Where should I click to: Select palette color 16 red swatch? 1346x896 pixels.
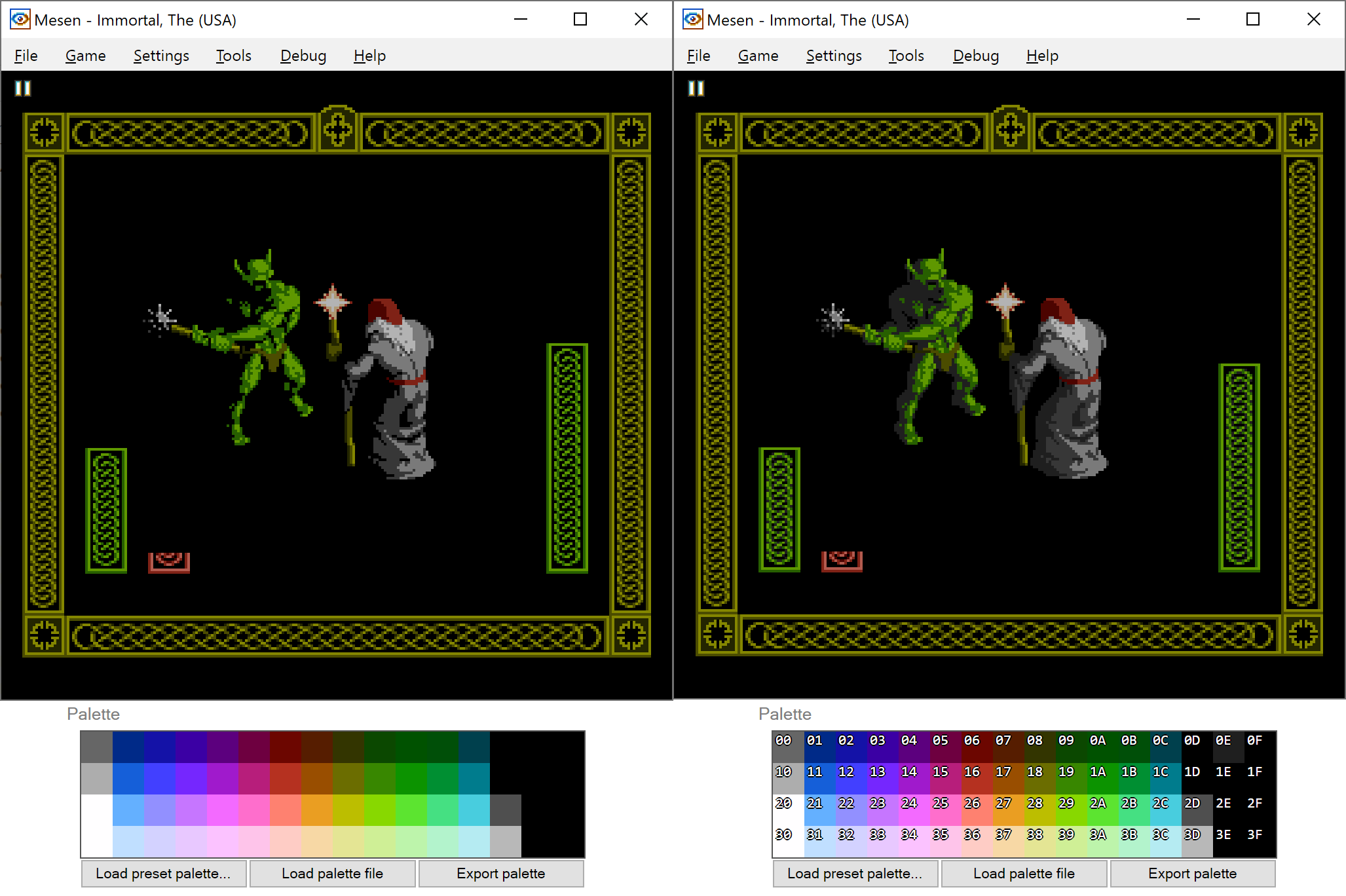pos(977,779)
